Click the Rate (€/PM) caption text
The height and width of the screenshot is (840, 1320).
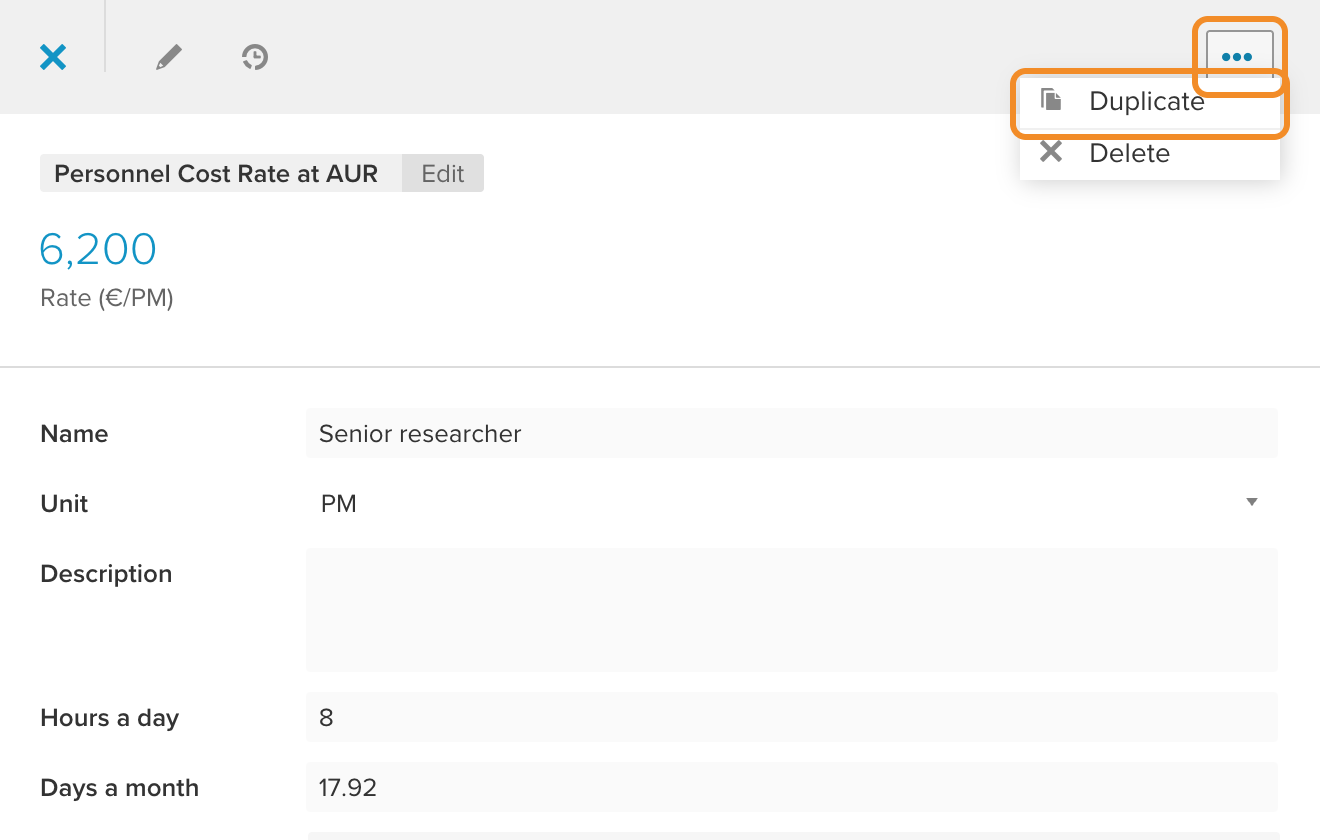tap(107, 298)
